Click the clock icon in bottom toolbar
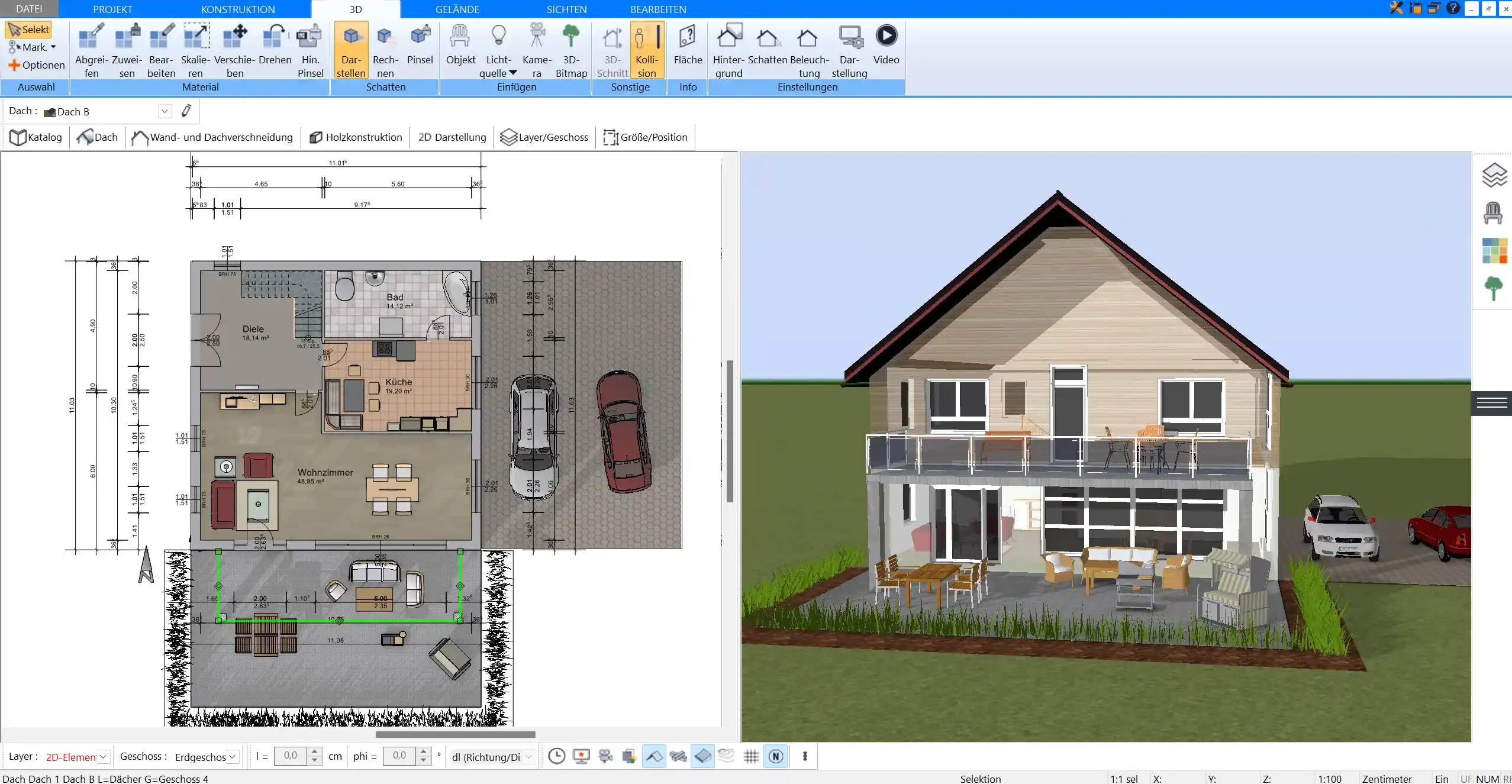This screenshot has width=1512, height=784. pyautogui.click(x=556, y=756)
